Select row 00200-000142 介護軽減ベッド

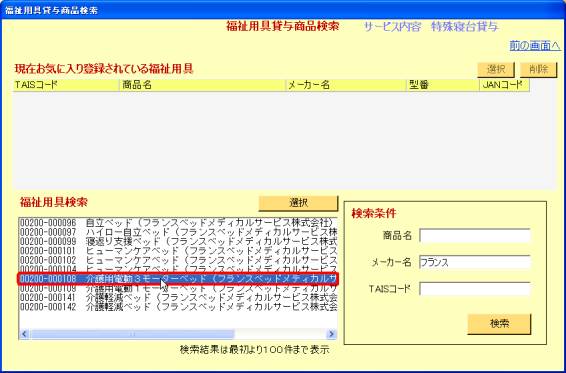point(178,307)
